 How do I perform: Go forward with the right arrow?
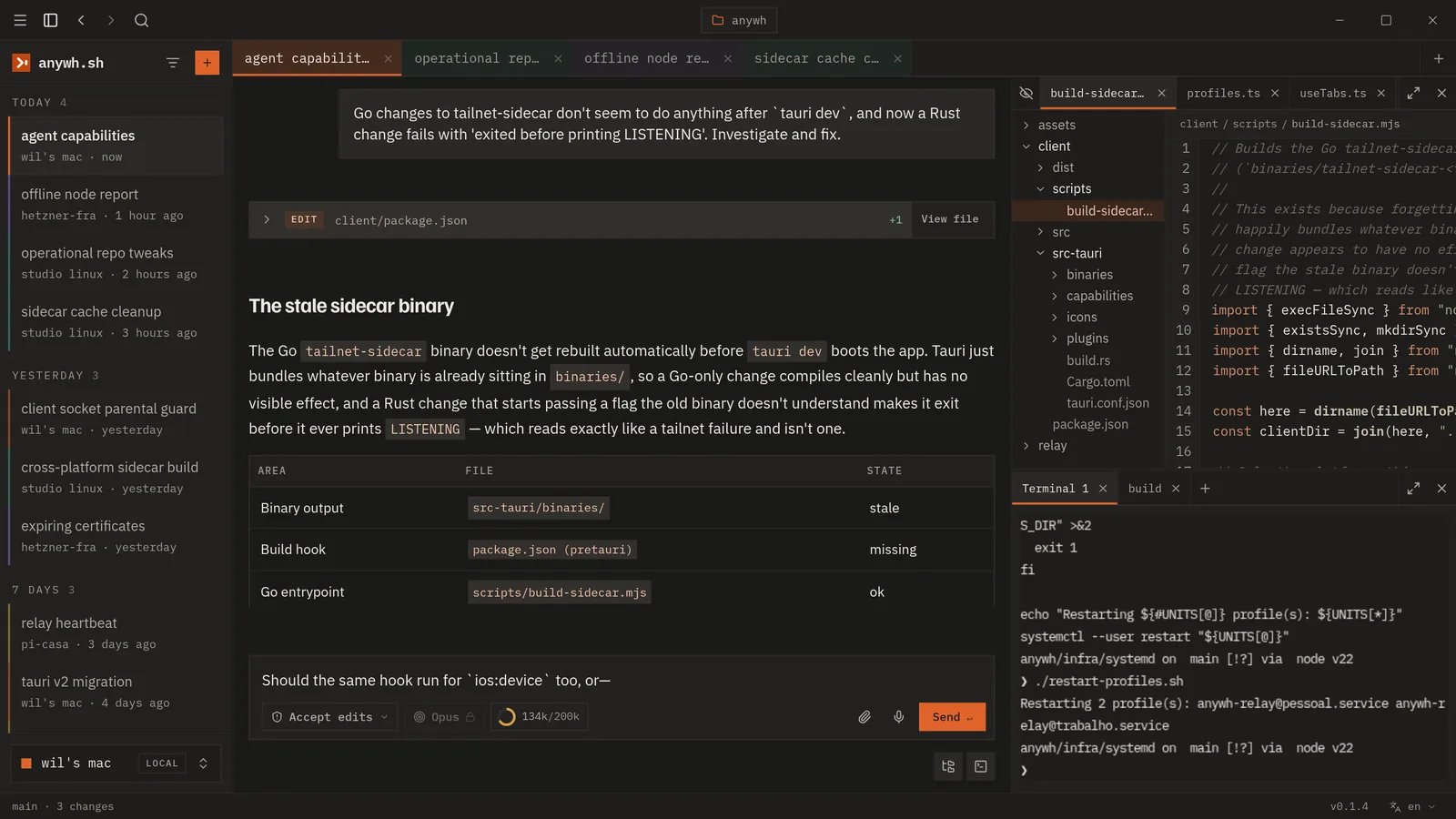pos(111,20)
